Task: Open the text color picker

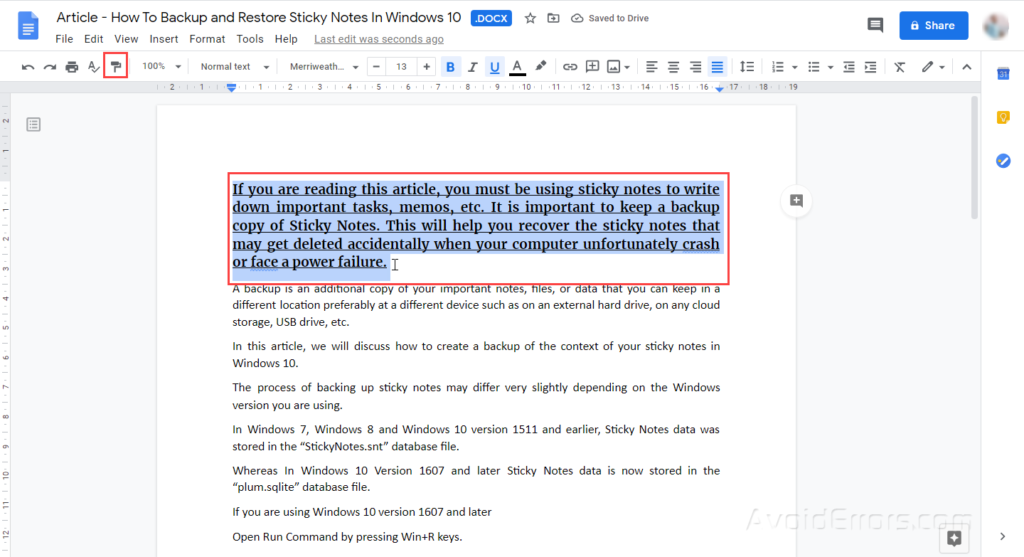Action: (x=517, y=67)
